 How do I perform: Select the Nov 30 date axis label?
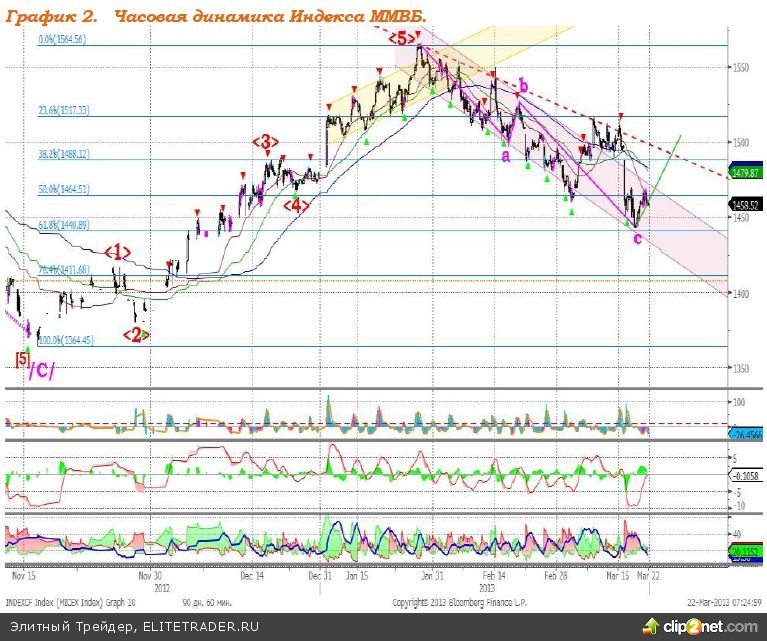[x=148, y=577]
